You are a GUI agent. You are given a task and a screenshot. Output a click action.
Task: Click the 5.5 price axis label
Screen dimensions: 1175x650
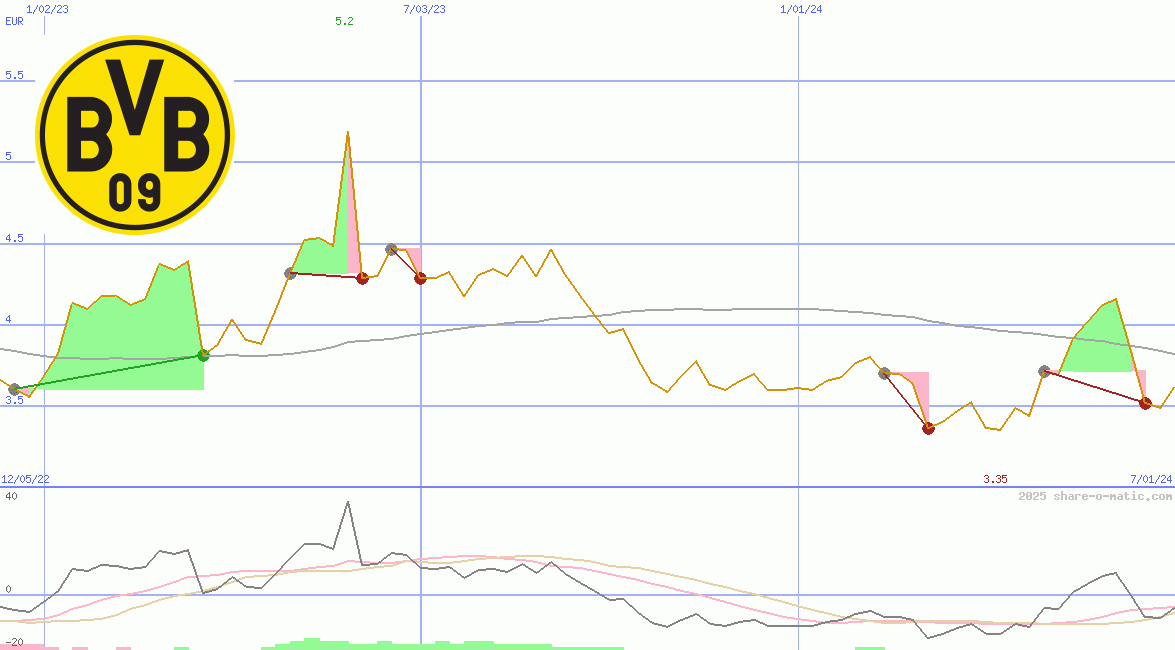pos(14,75)
